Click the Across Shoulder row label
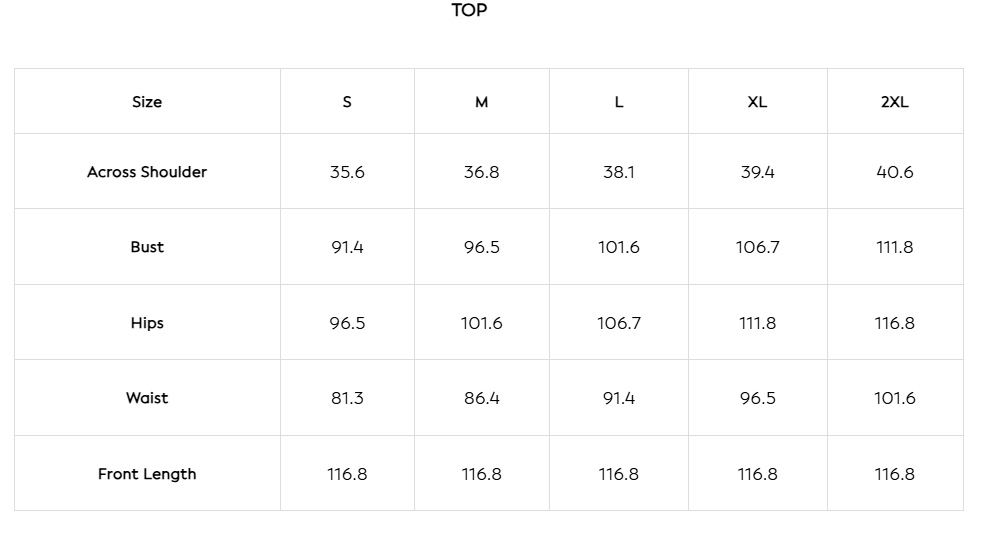This screenshot has width=981, height=550. 147,172
